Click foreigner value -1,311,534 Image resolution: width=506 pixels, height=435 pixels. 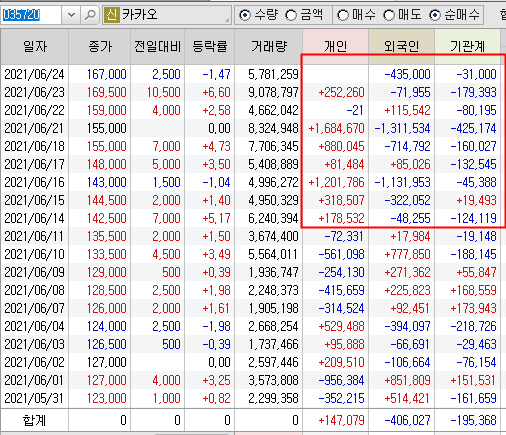click(402, 128)
